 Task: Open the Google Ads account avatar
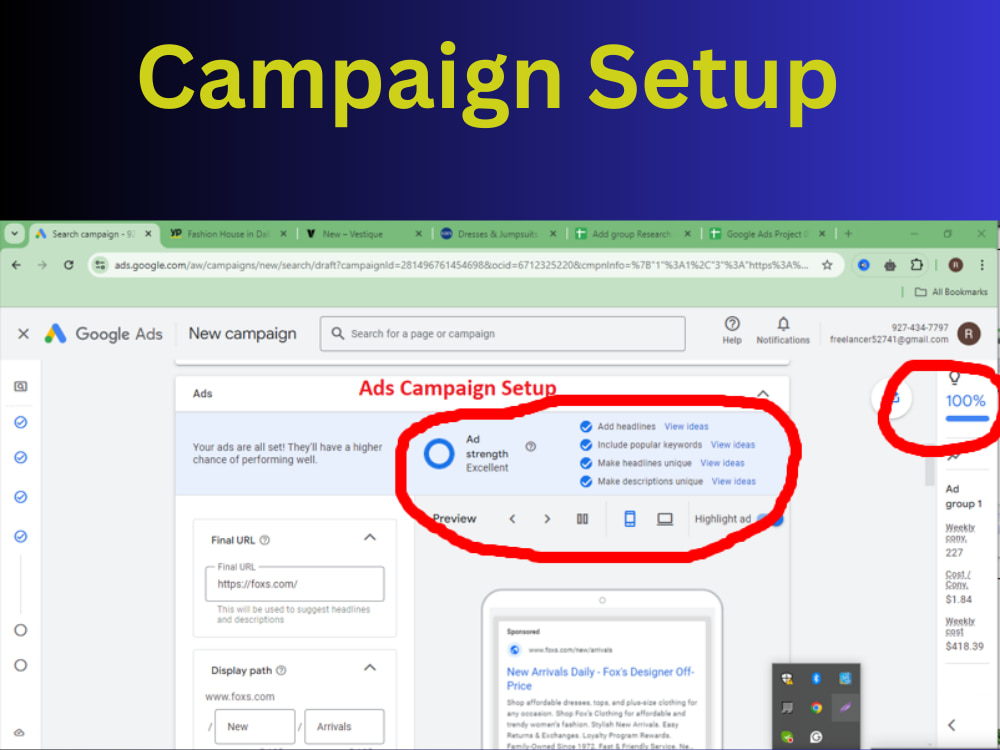pyautogui.click(x=969, y=334)
